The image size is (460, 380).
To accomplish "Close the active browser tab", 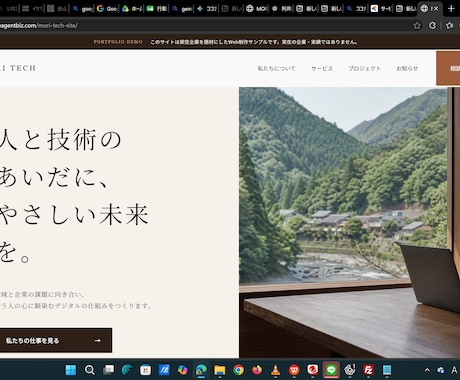I will pos(435,8).
